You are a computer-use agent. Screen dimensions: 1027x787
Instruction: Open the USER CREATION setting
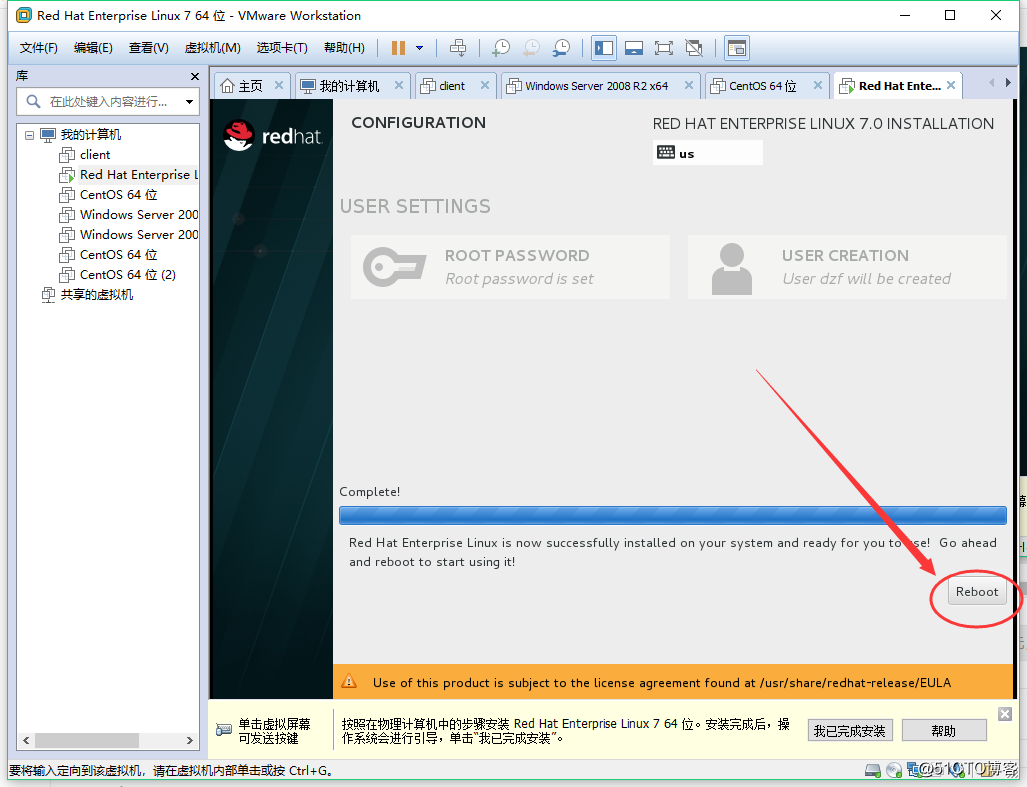[x=847, y=267]
